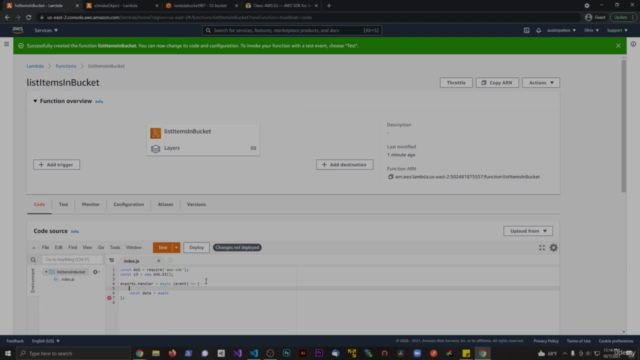Copy the Function ARN using the copy icon
Viewport: 640px width, 360px height.
391,177
